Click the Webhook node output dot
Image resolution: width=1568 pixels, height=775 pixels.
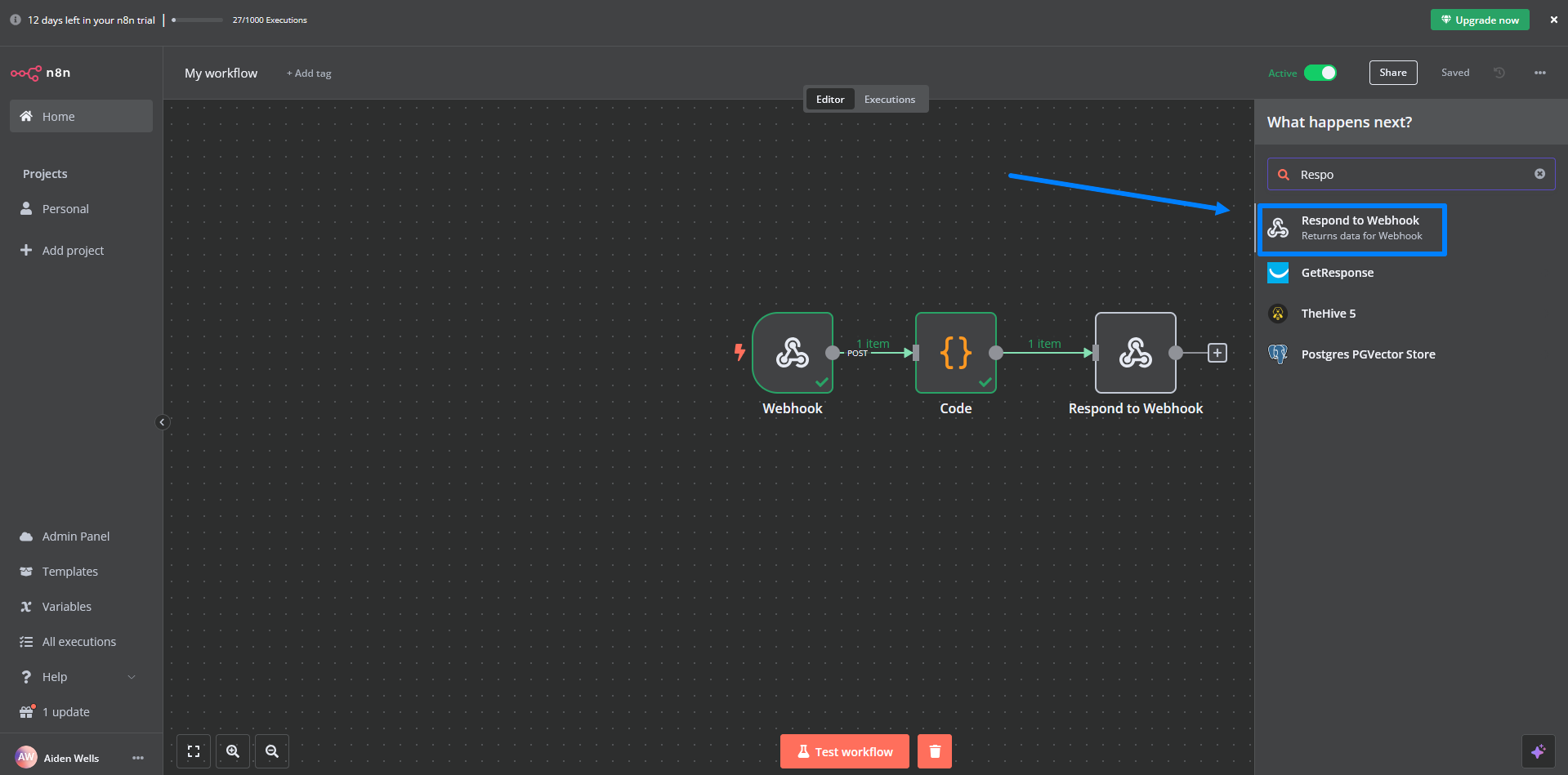(x=833, y=353)
